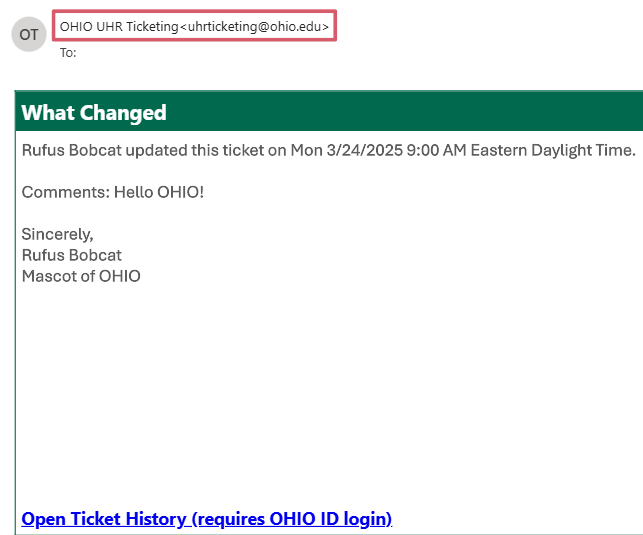Click the OT sender avatar circle

click(x=29, y=35)
